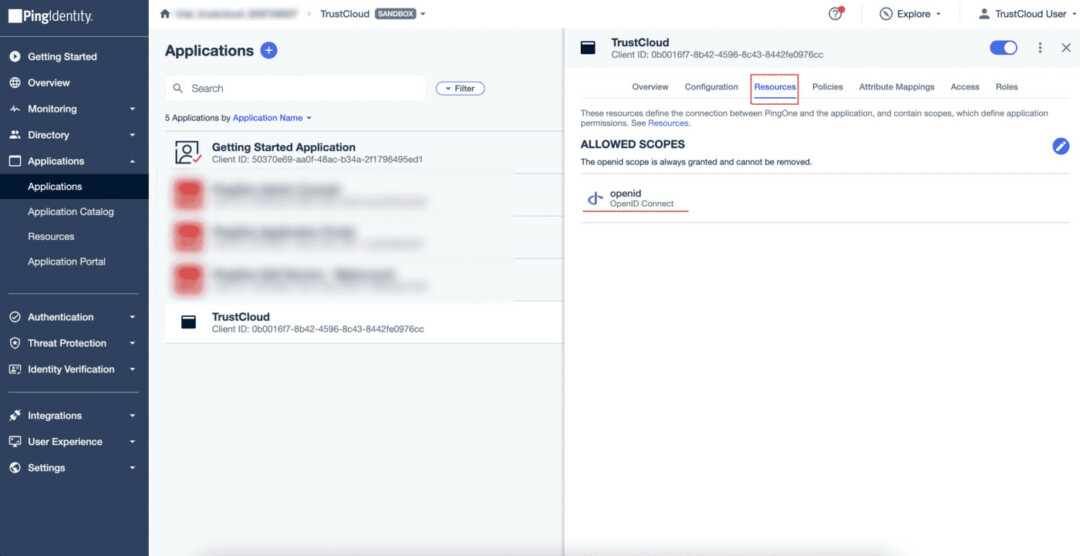This screenshot has width=1080, height=556.
Task: Click the OpenID Connect logo icon
Action: [x=595, y=198]
